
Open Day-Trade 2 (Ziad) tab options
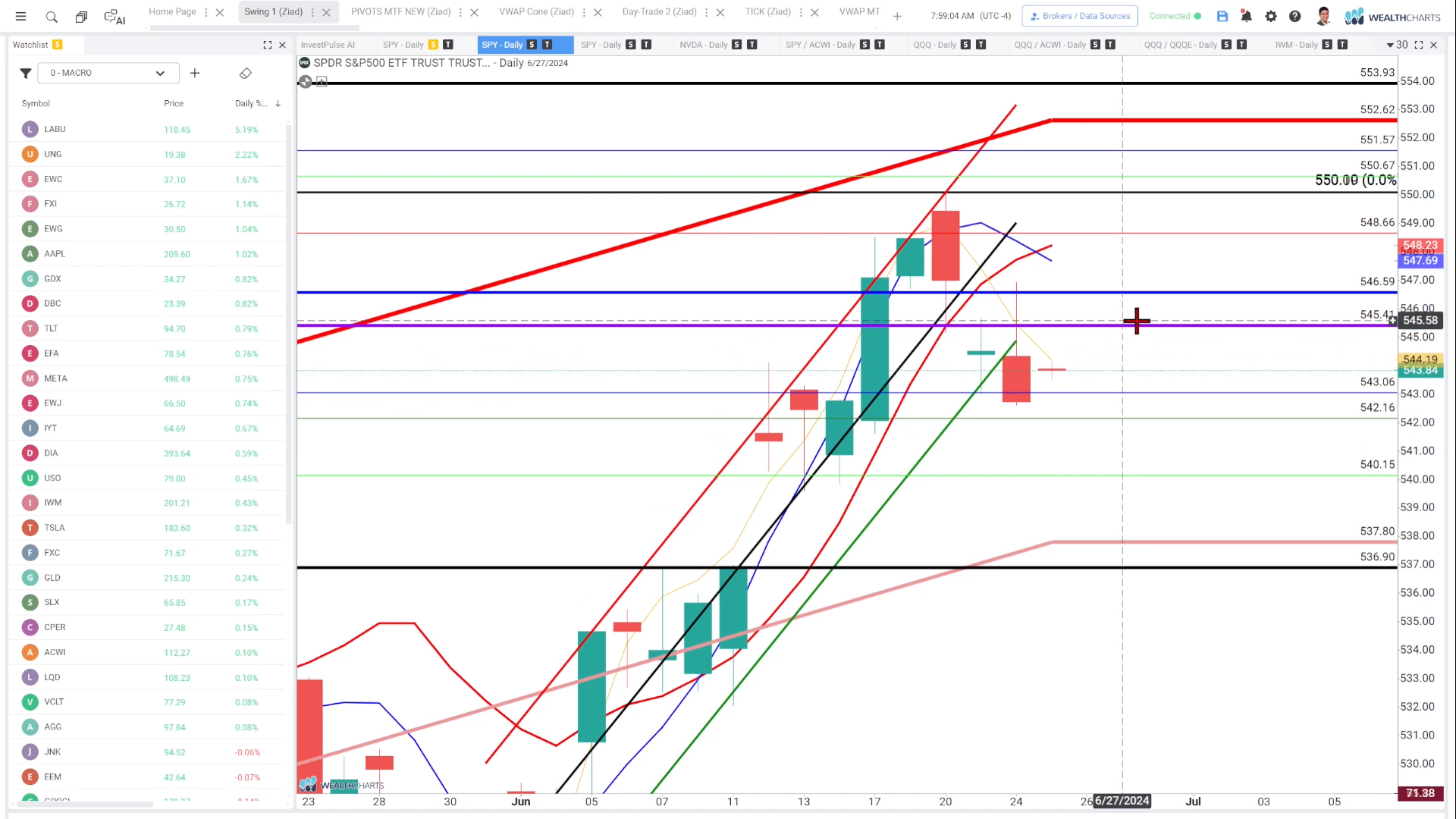click(706, 12)
